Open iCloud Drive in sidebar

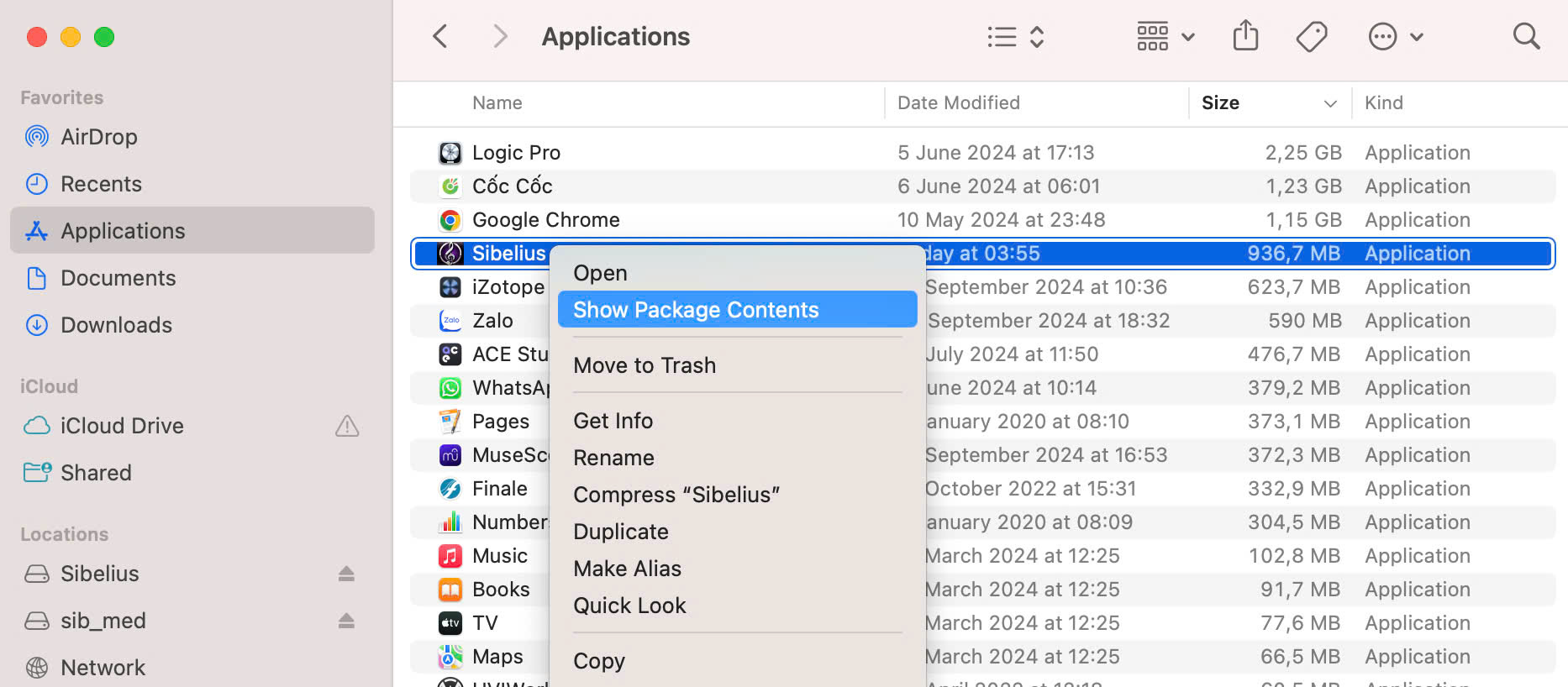click(192, 426)
